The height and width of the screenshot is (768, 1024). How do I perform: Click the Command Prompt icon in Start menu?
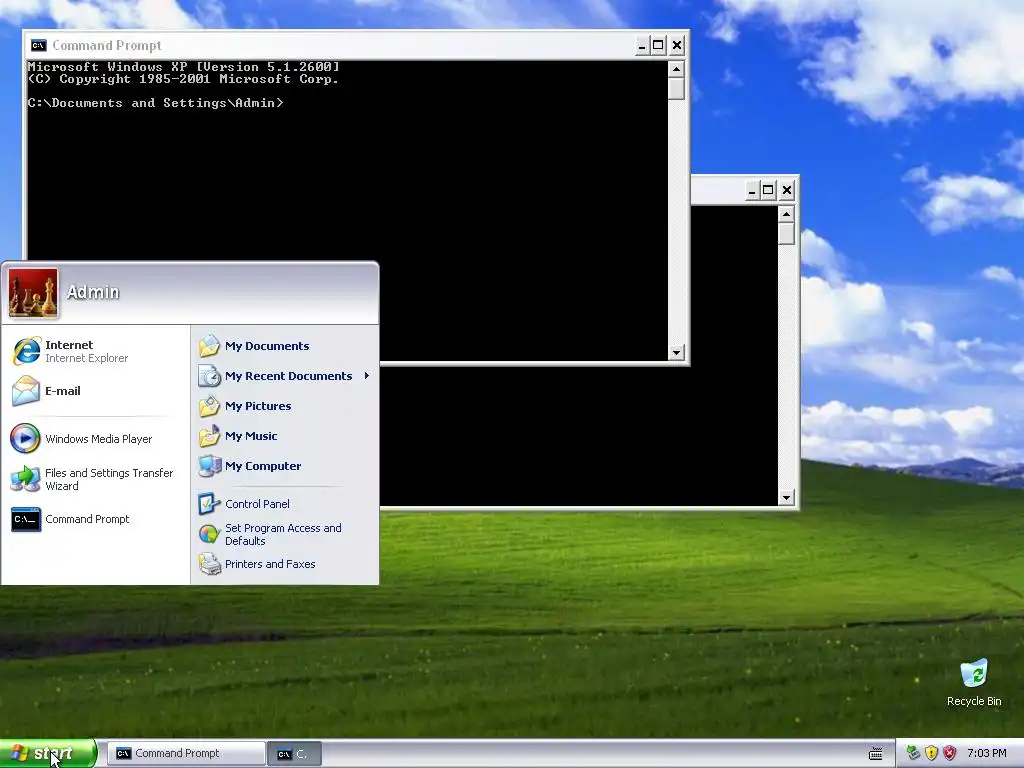point(26,519)
